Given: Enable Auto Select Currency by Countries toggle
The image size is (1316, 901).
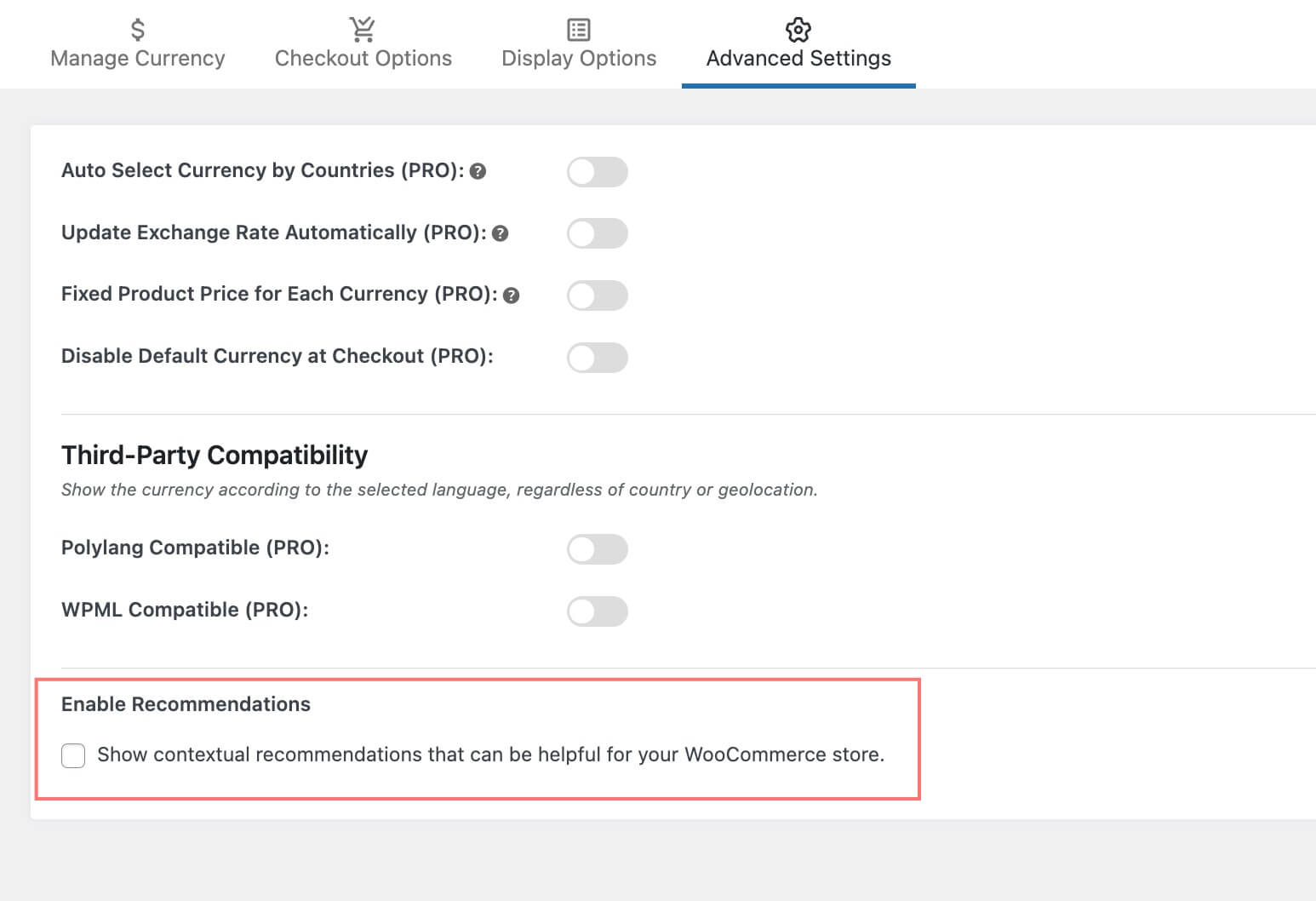Looking at the screenshot, I should [x=597, y=172].
